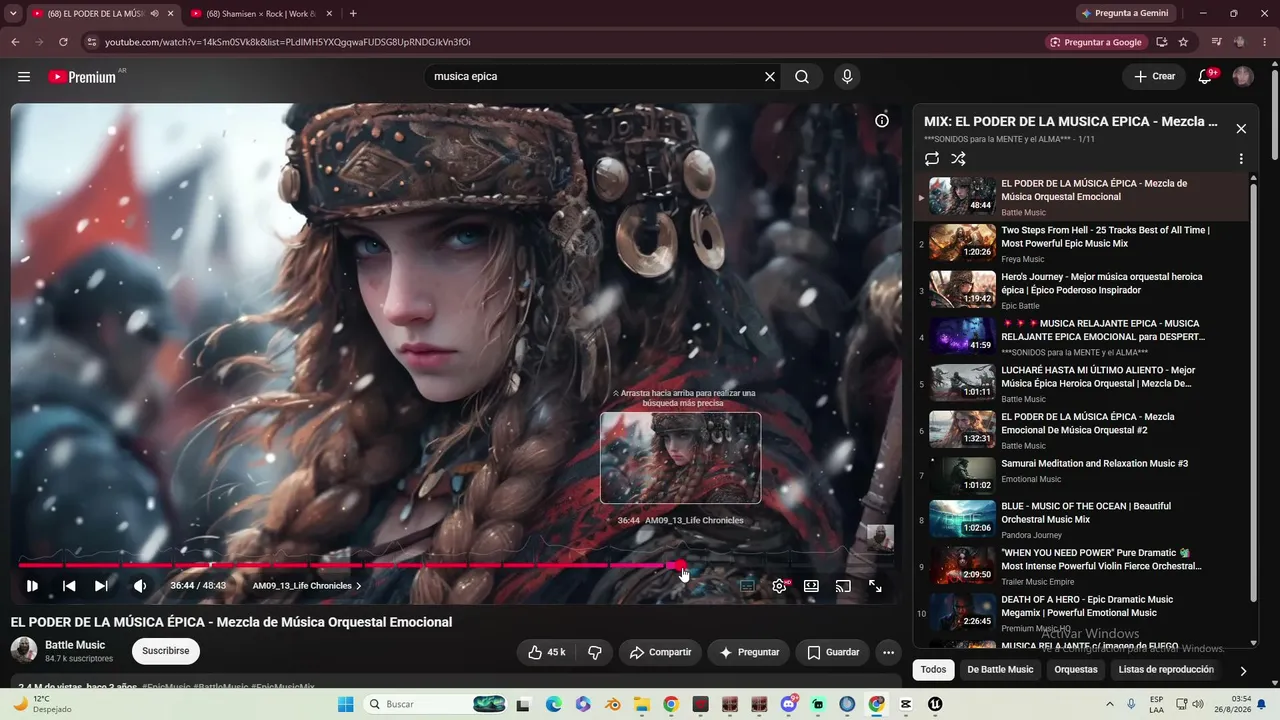Start voice search with the microphone
The width and height of the screenshot is (1280, 720).
847,77
